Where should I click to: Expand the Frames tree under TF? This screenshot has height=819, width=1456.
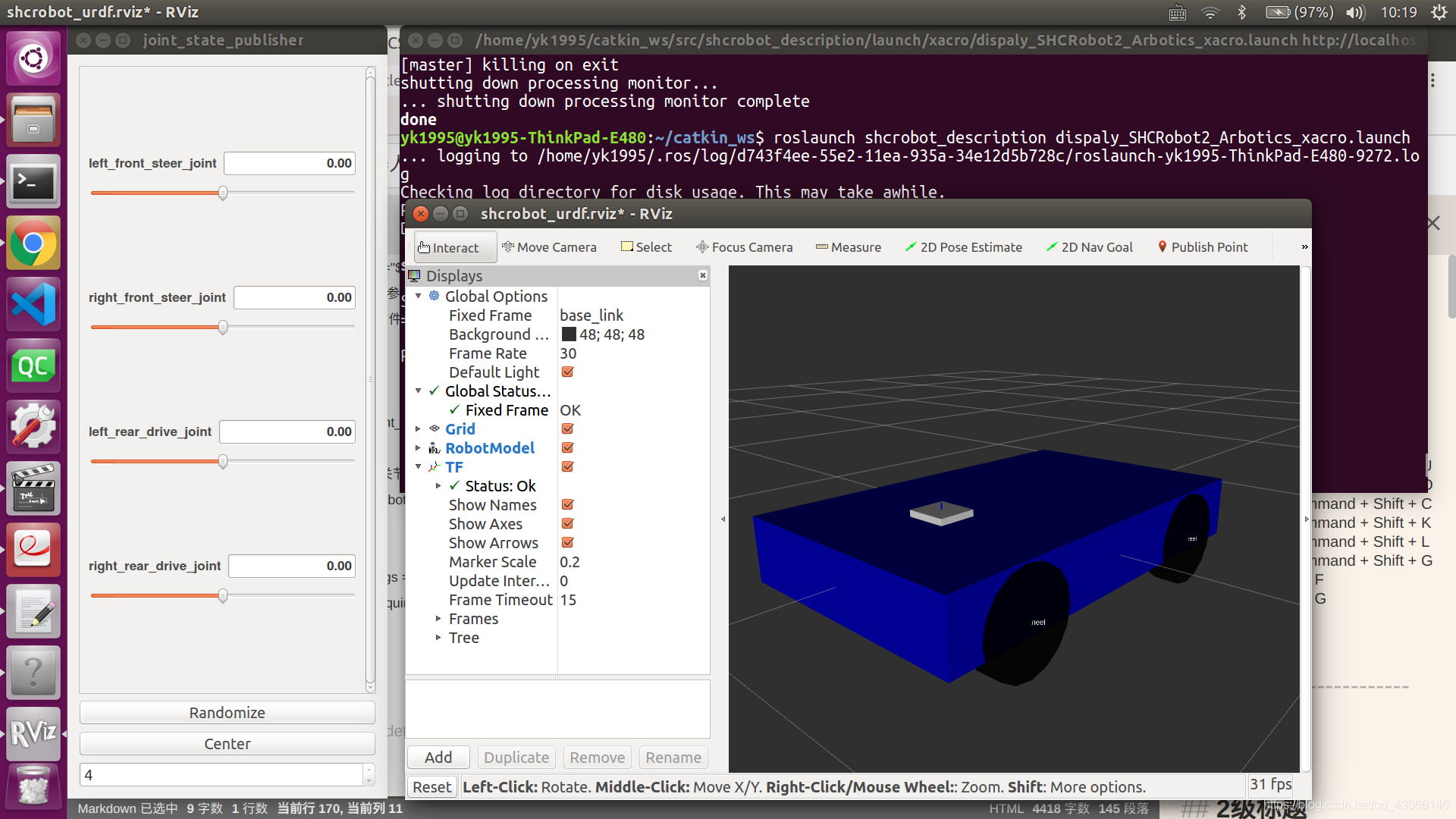pos(438,618)
